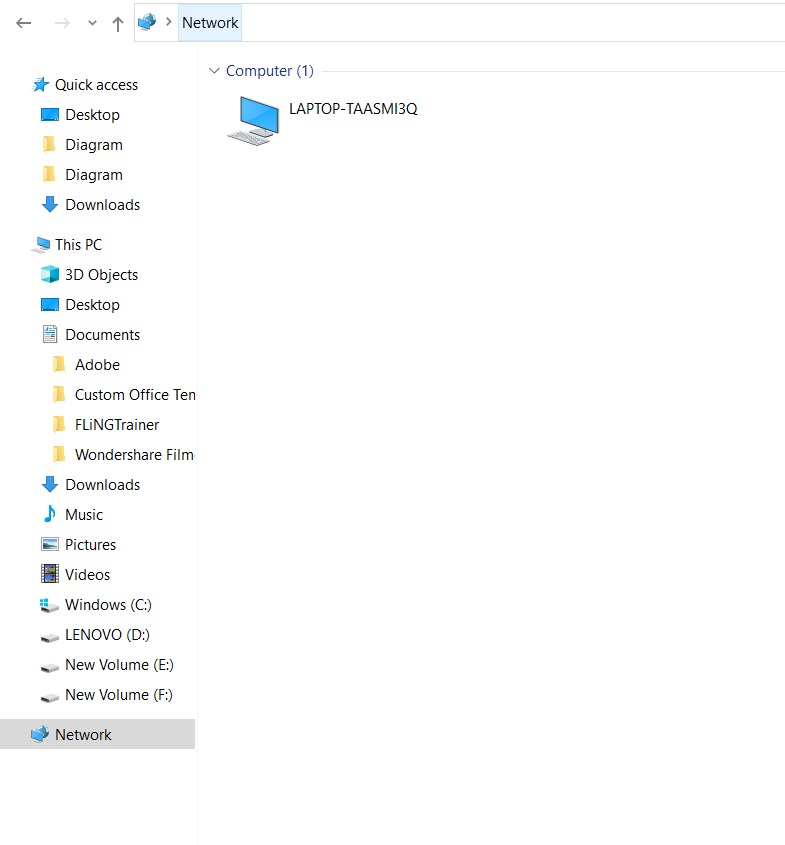
Task: Open the Windows (C:) drive
Action: click(x=108, y=605)
